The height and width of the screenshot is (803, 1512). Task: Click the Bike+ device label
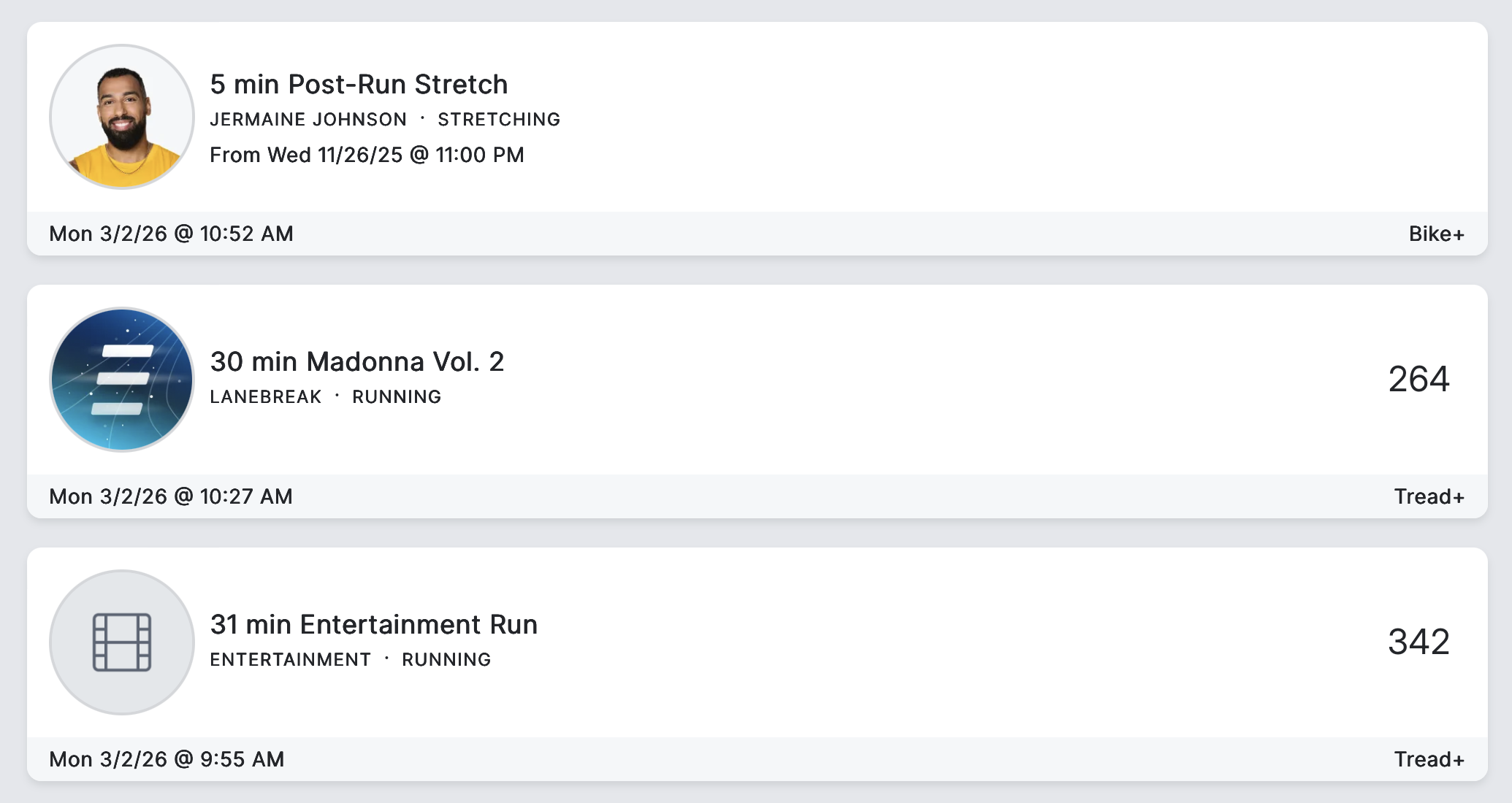(1436, 234)
